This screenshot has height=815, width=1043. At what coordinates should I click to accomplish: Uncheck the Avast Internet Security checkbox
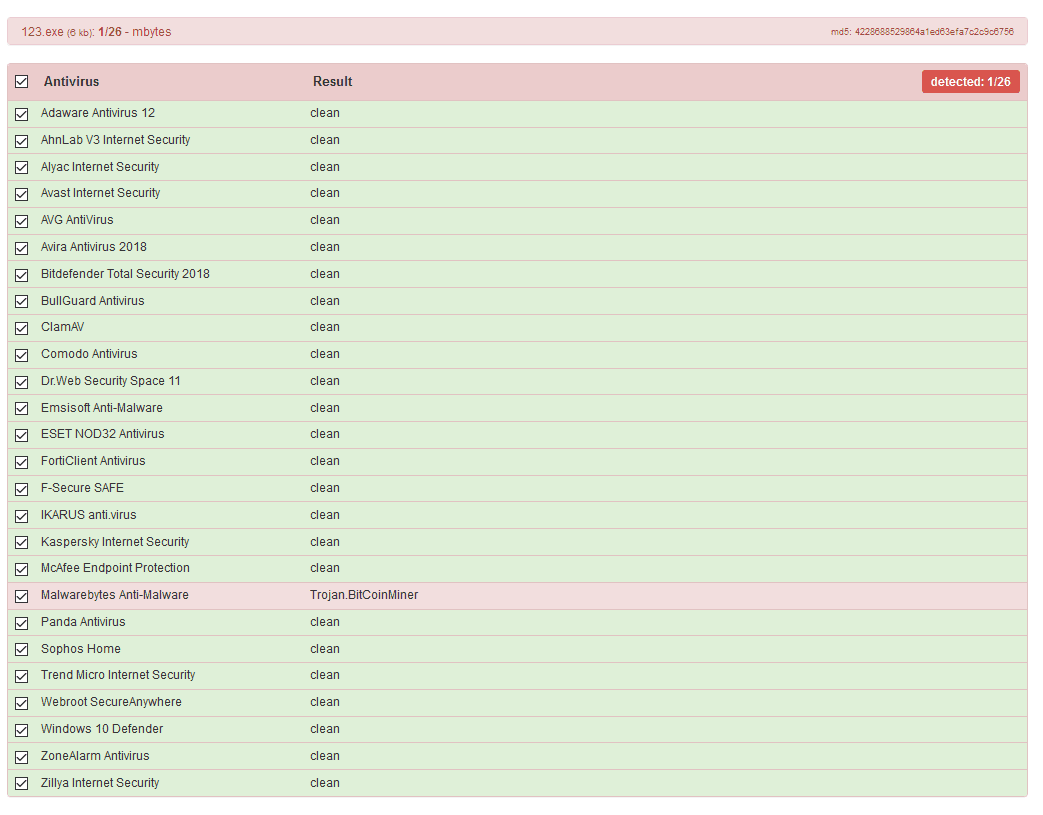[21, 194]
